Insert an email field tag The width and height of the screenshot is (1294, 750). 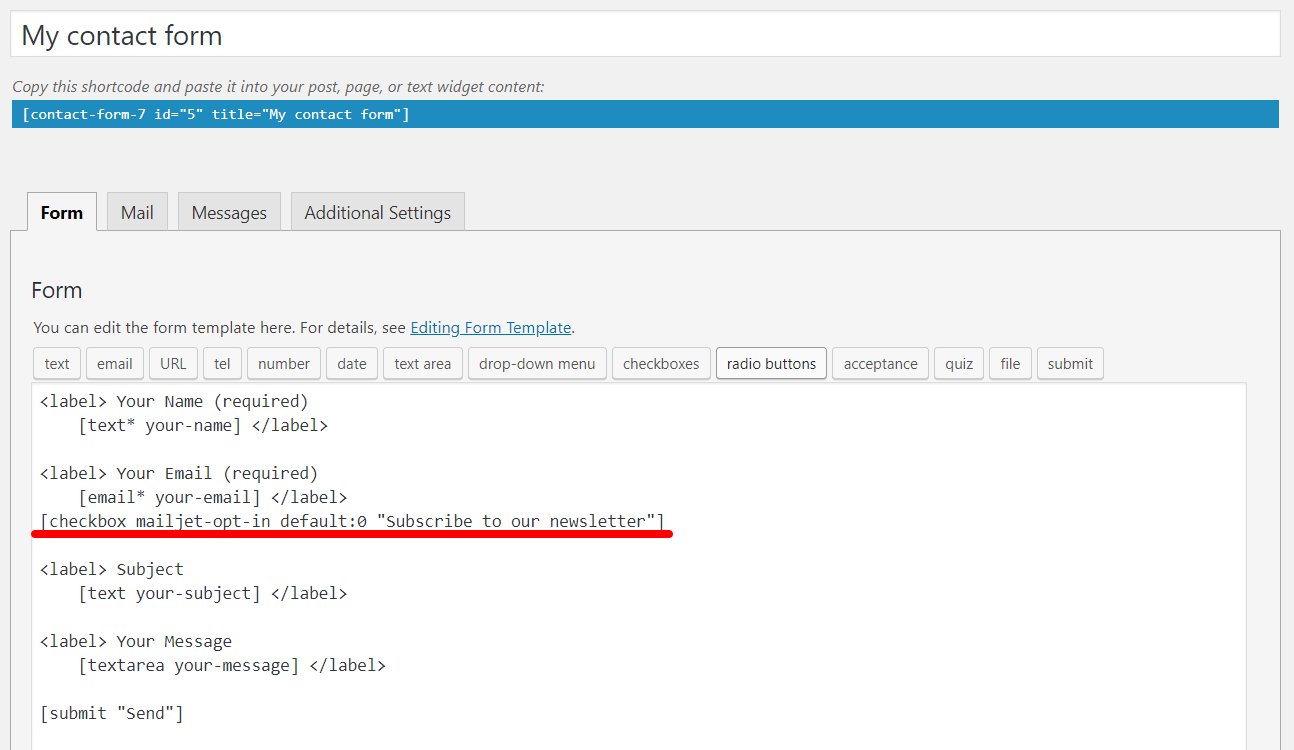[115, 364]
